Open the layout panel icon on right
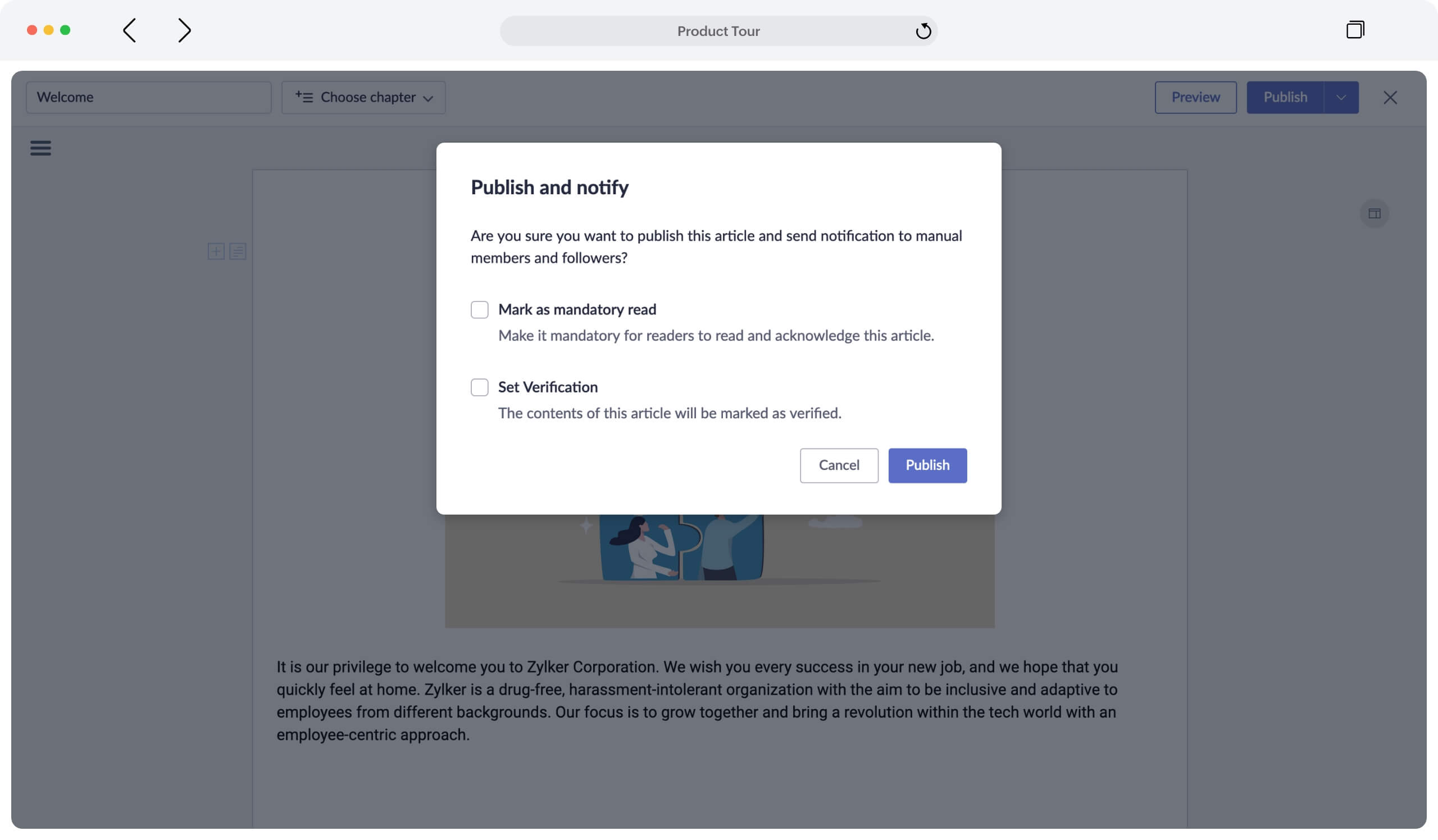This screenshot has height=840, width=1438. pyautogui.click(x=1374, y=213)
